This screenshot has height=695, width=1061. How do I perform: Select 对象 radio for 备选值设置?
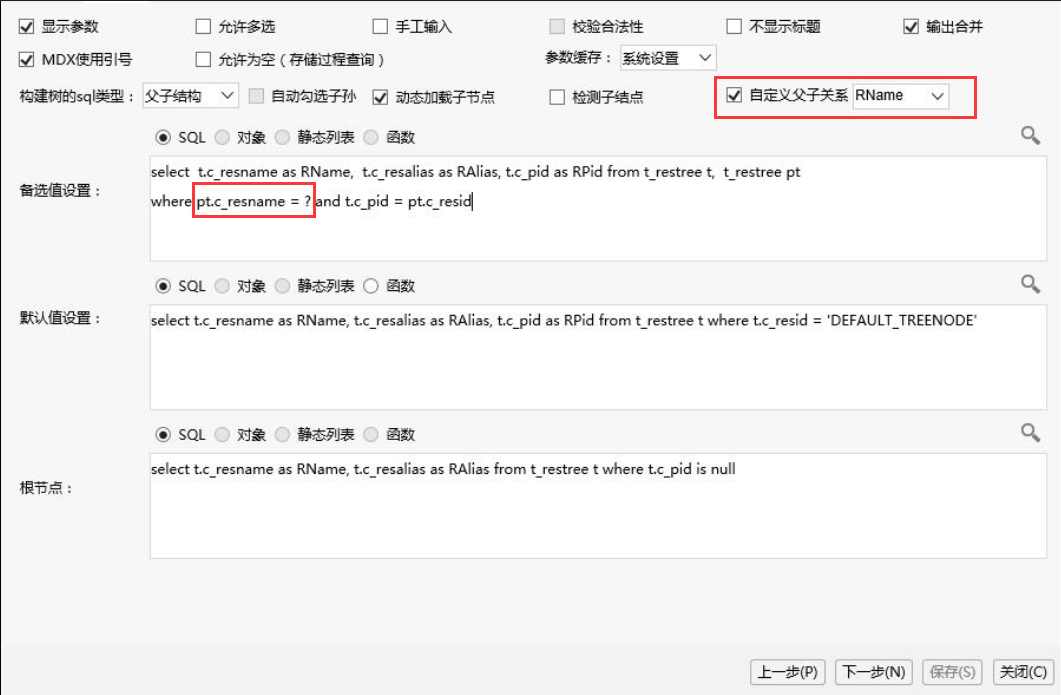(x=223, y=137)
